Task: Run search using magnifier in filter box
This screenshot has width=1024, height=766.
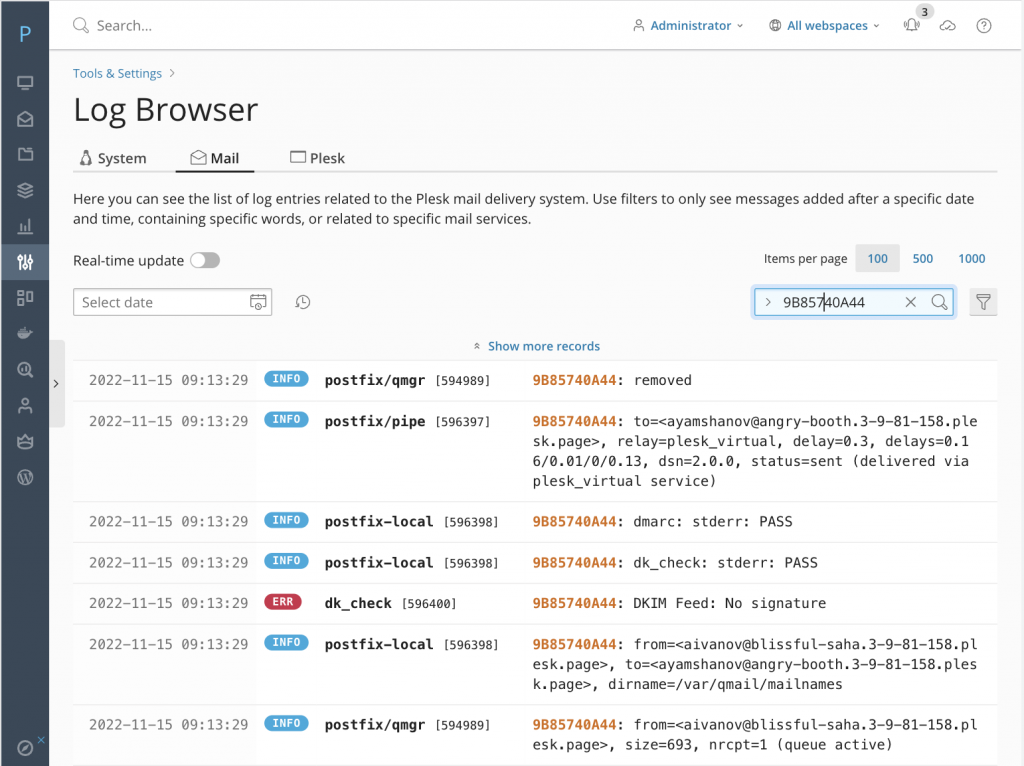Action: point(939,302)
